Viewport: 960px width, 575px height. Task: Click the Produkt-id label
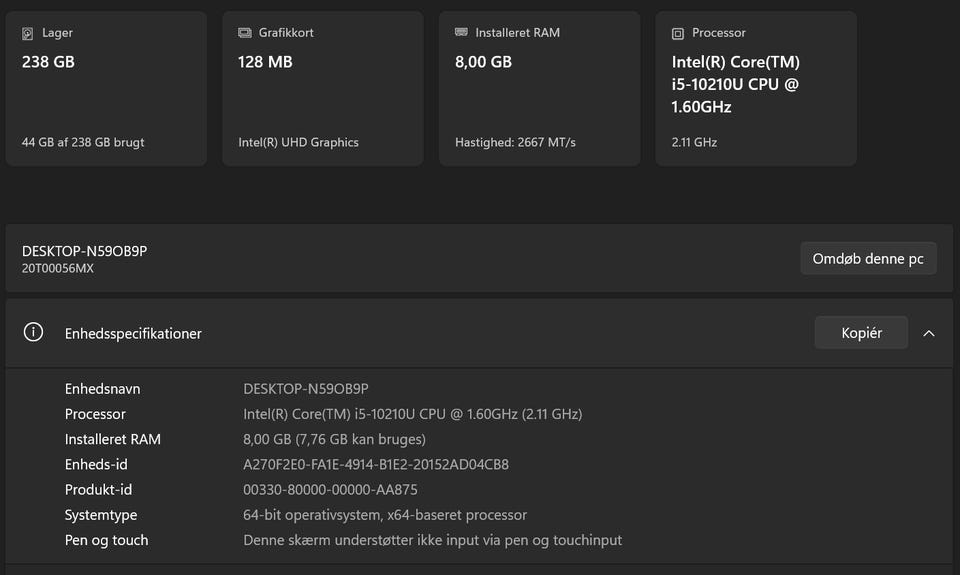click(99, 489)
